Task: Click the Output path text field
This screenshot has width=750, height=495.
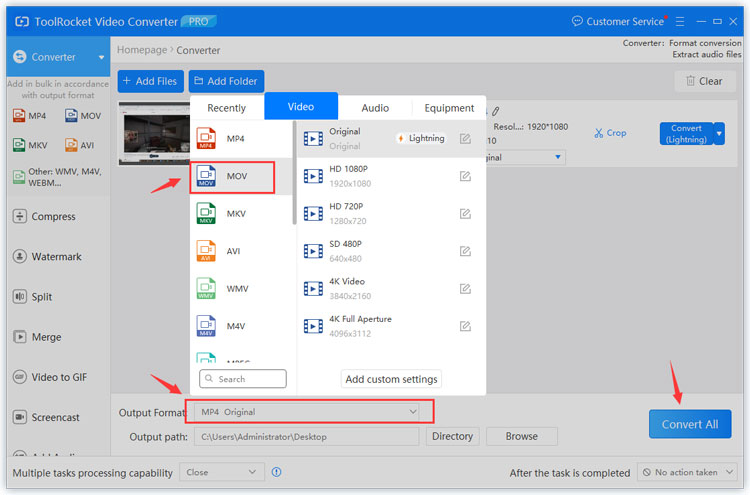Action: pyautogui.click(x=307, y=436)
